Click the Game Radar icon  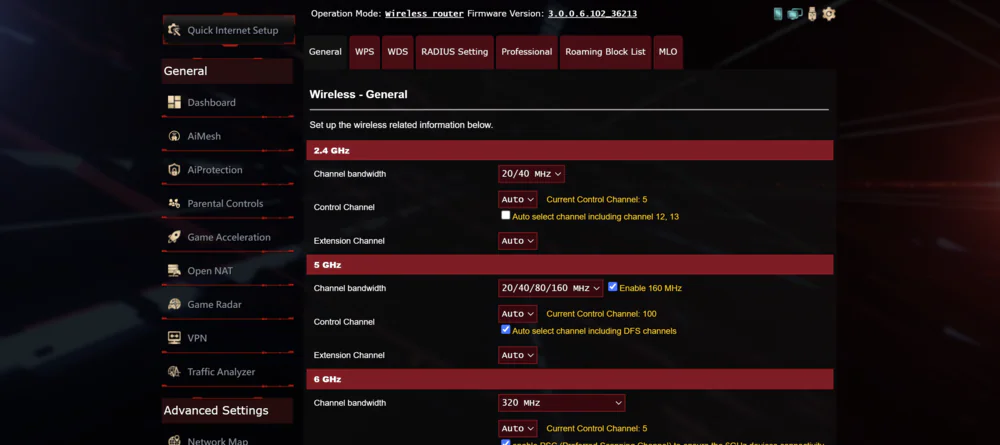(x=174, y=305)
